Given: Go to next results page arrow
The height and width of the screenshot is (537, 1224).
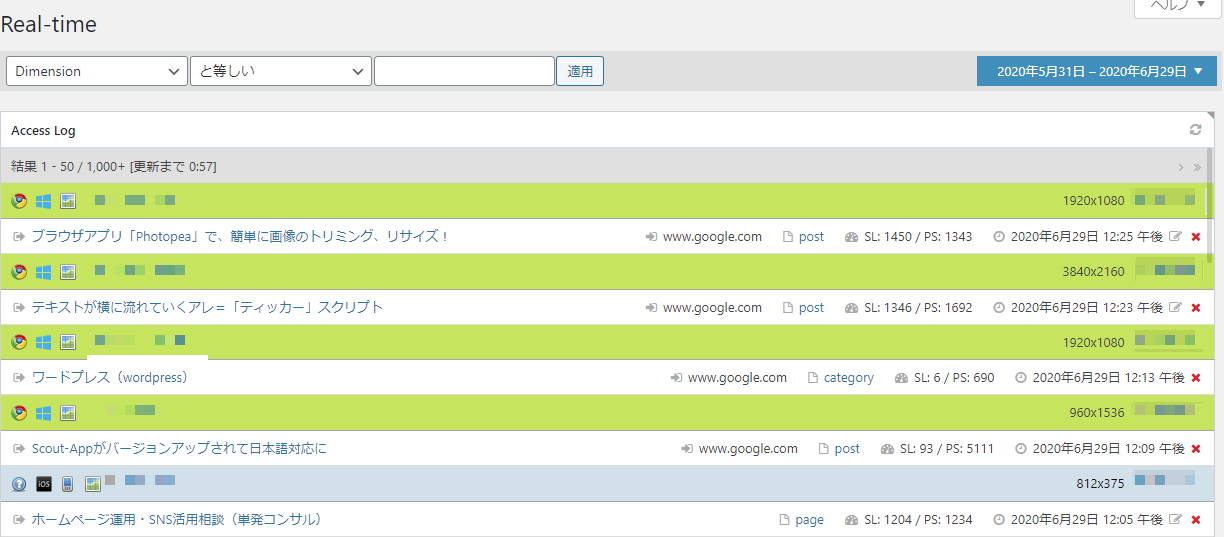Looking at the screenshot, I should coord(1181,167).
